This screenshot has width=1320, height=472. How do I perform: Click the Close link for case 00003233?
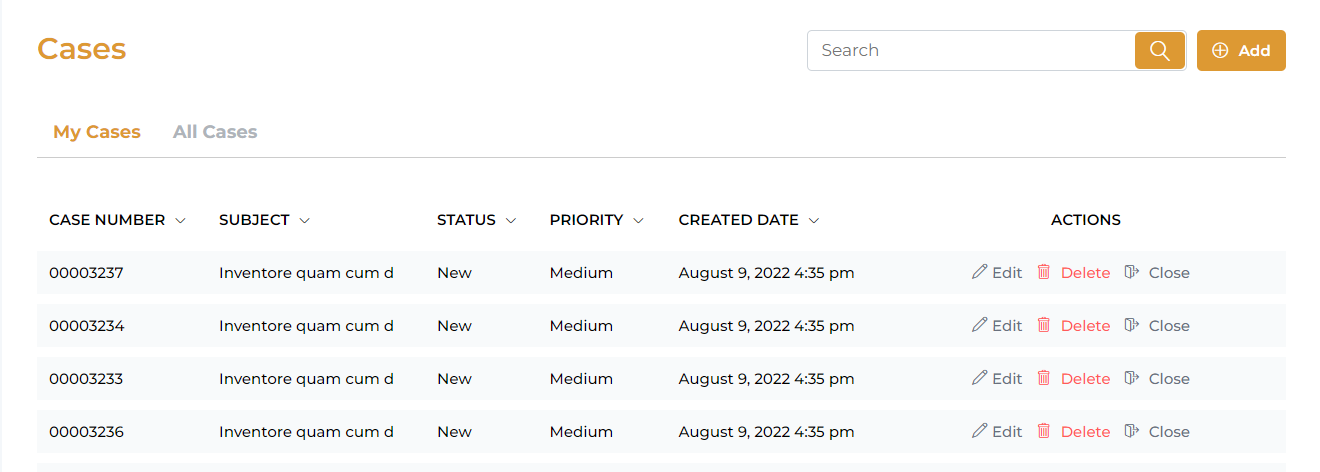pyautogui.click(x=1169, y=379)
